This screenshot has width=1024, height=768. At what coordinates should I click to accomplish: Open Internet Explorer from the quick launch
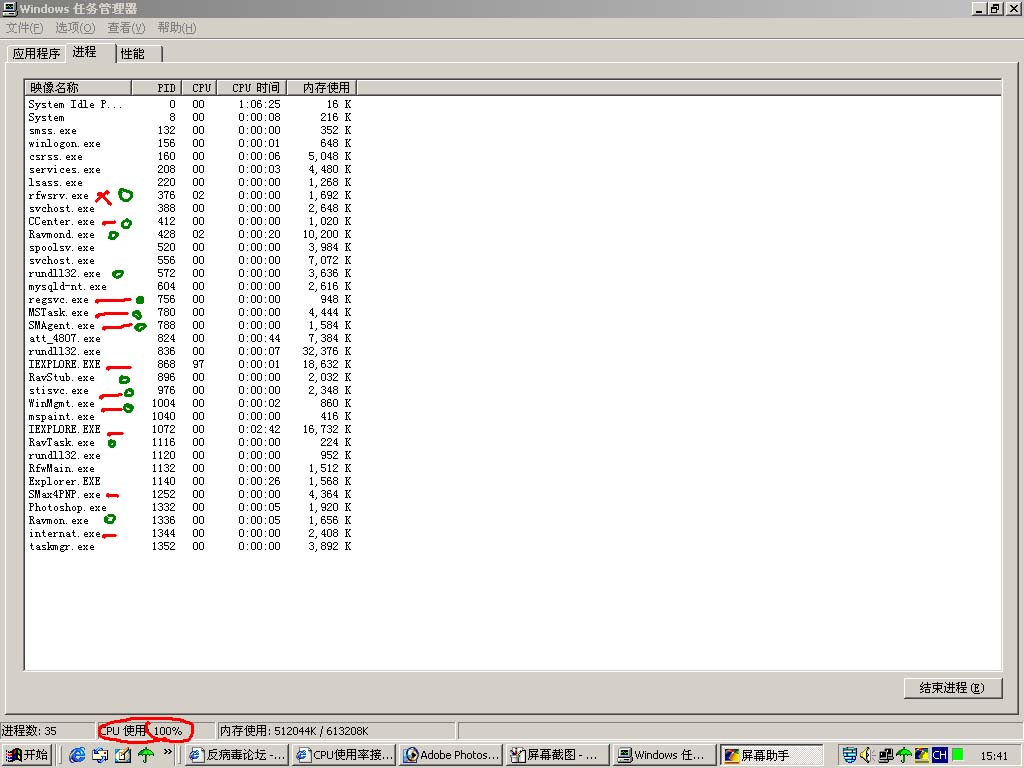[x=77, y=755]
